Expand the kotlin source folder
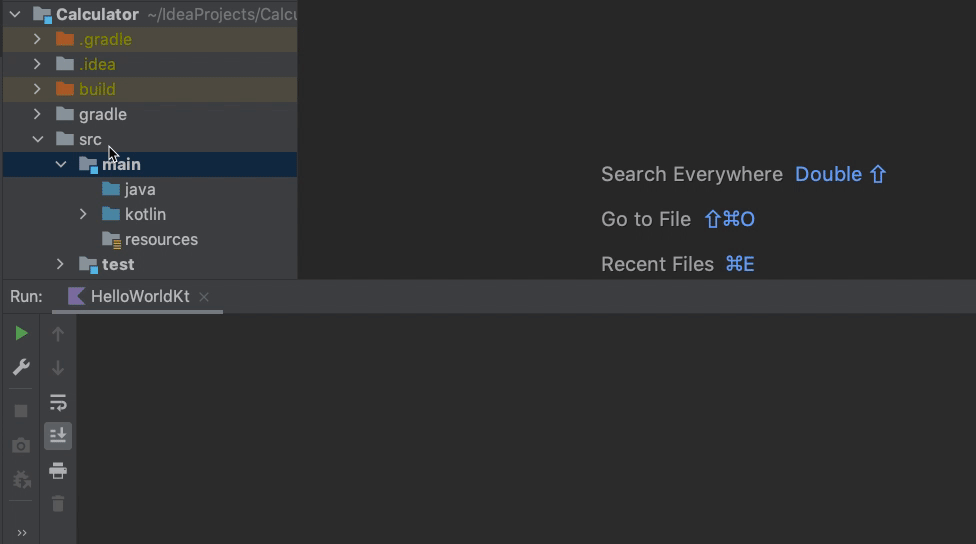The width and height of the screenshot is (976, 544). pyautogui.click(x=84, y=214)
